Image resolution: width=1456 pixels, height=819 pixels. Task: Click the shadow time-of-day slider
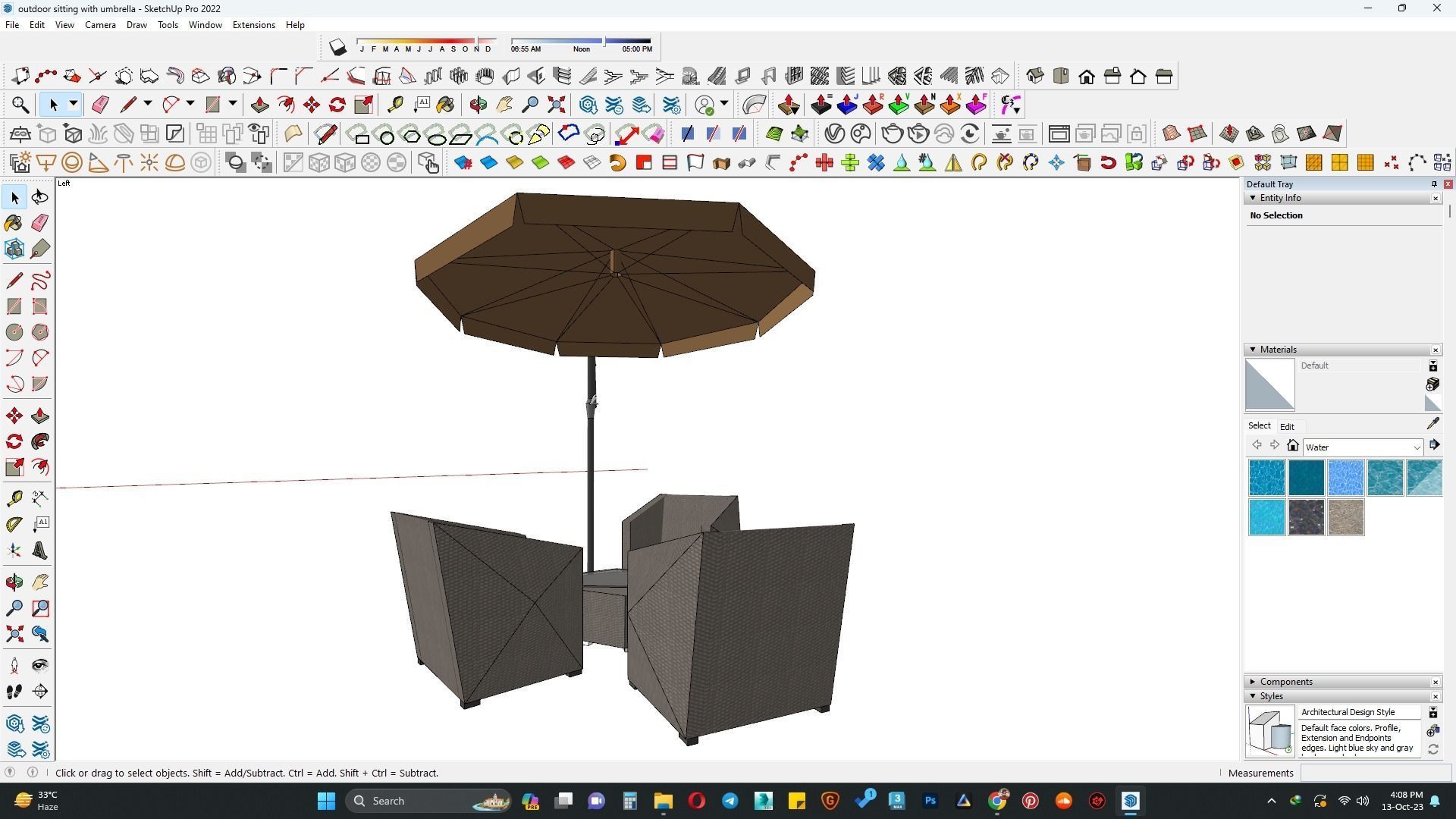(581, 40)
